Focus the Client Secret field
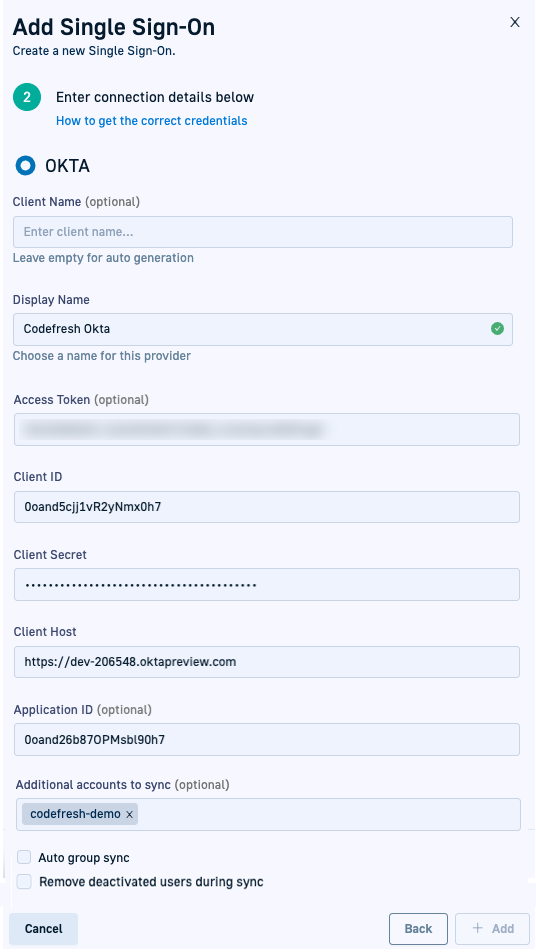The width and height of the screenshot is (536, 952). (x=266, y=585)
